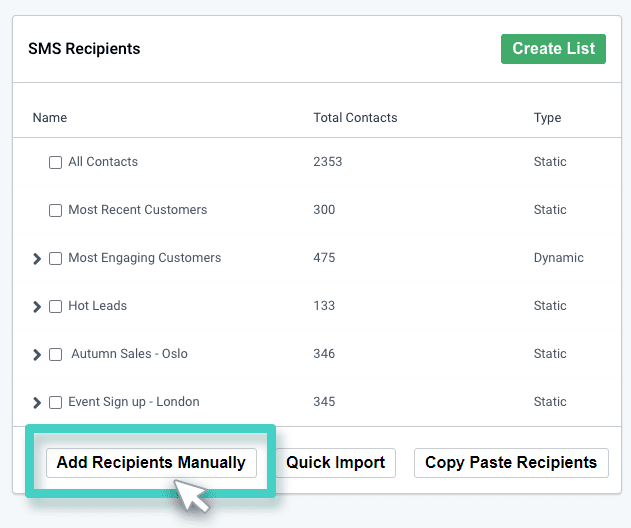The image size is (631, 528).
Task: Click the Total Contacts column header
Action: 355,118
